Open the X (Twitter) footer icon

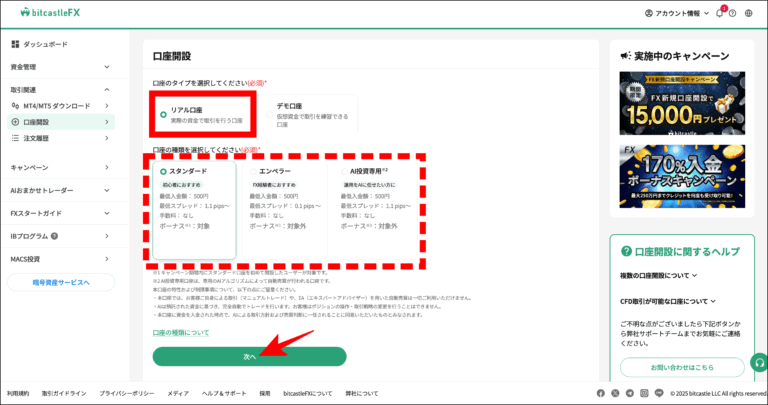pyautogui.click(x=615, y=393)
